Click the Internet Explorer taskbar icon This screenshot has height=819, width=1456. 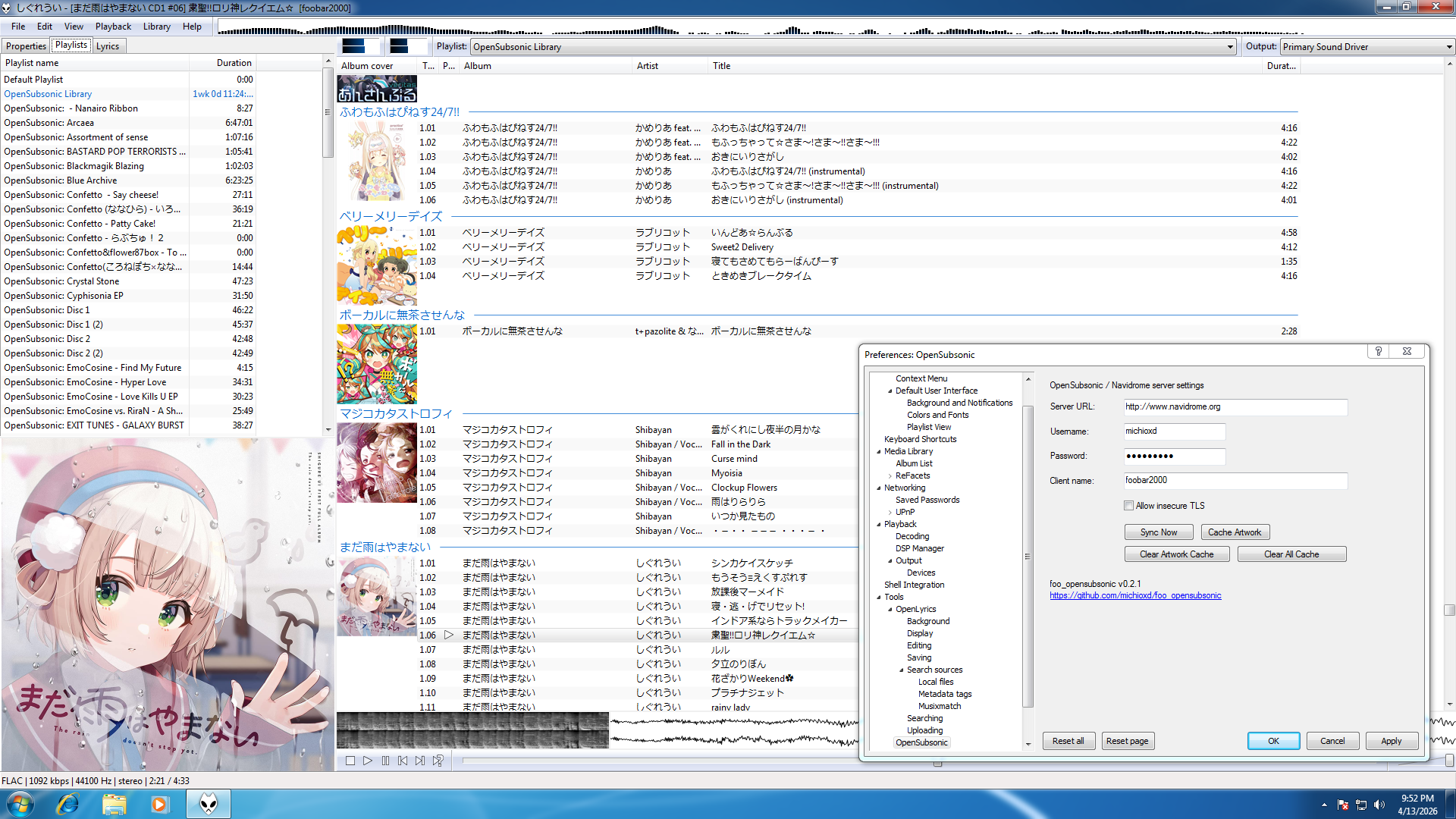(67, 804)
